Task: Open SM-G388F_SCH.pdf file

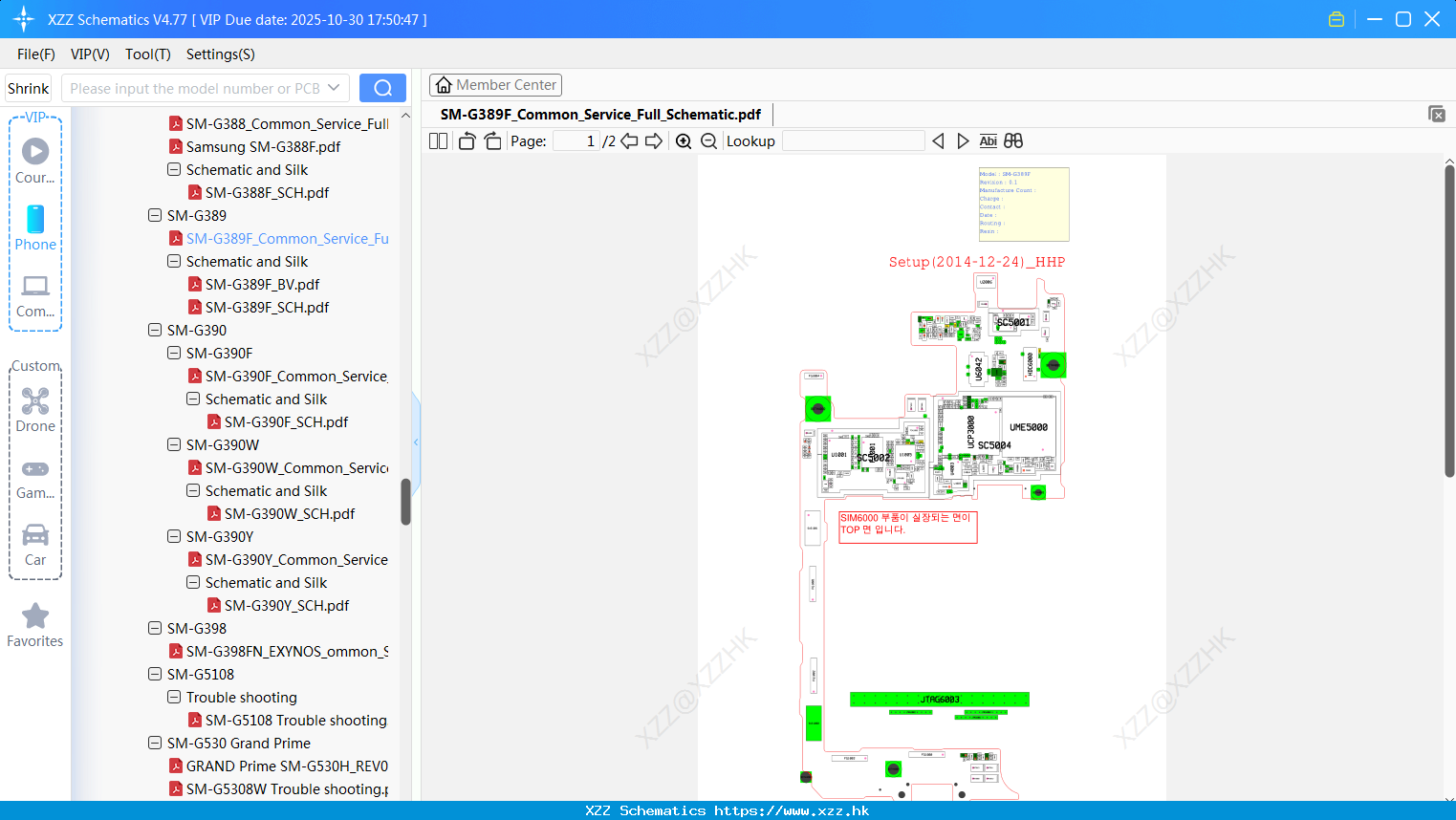Action: click(x=267, y=193)
